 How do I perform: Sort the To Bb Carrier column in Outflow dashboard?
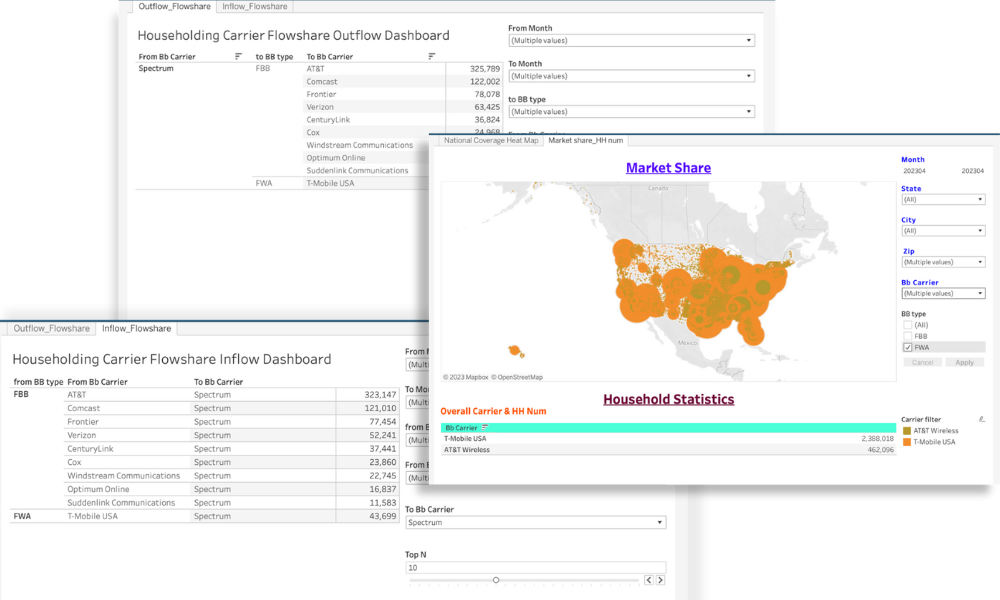[x=432, y=56]
